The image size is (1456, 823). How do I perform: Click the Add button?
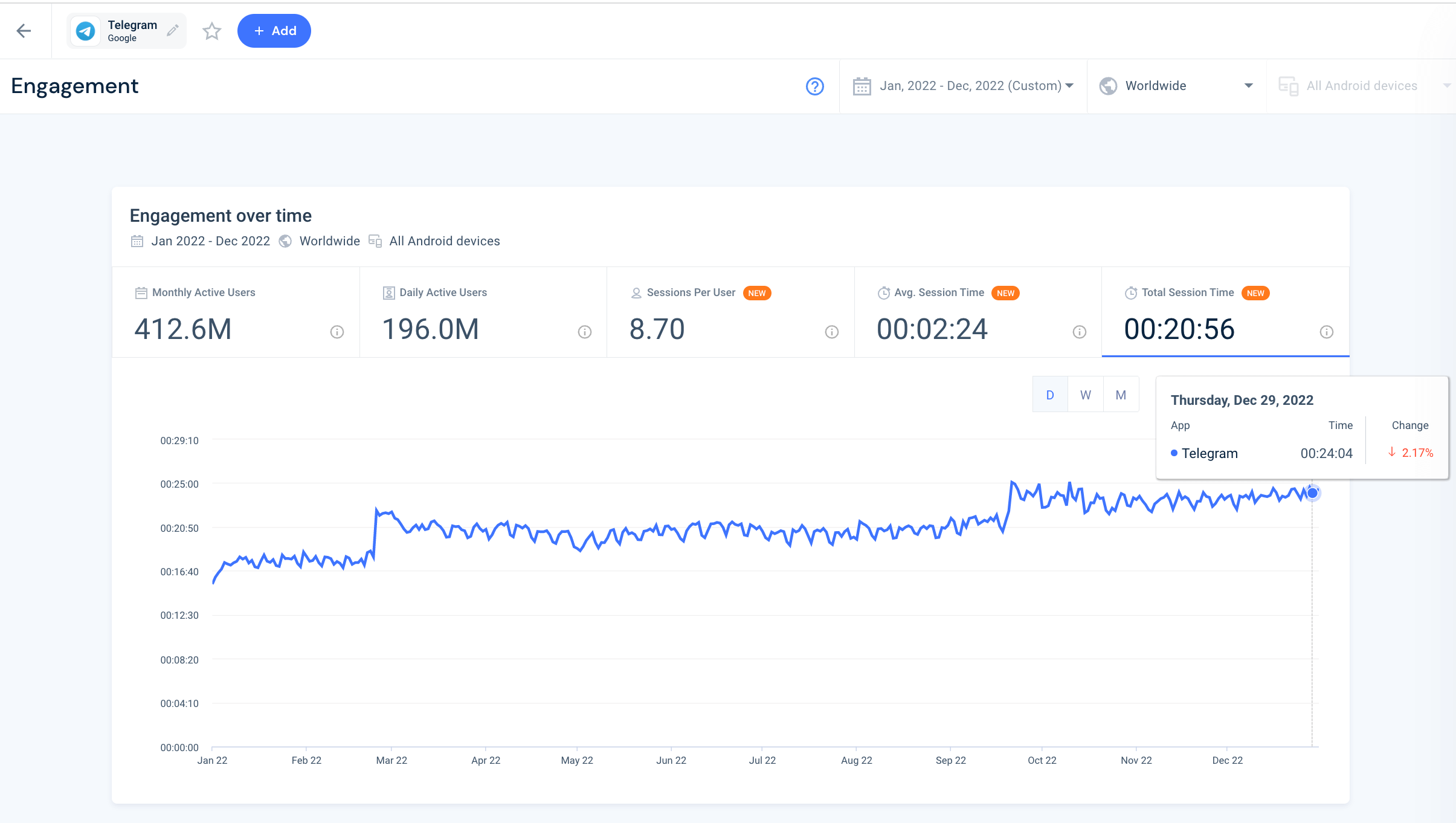[274, 31]
